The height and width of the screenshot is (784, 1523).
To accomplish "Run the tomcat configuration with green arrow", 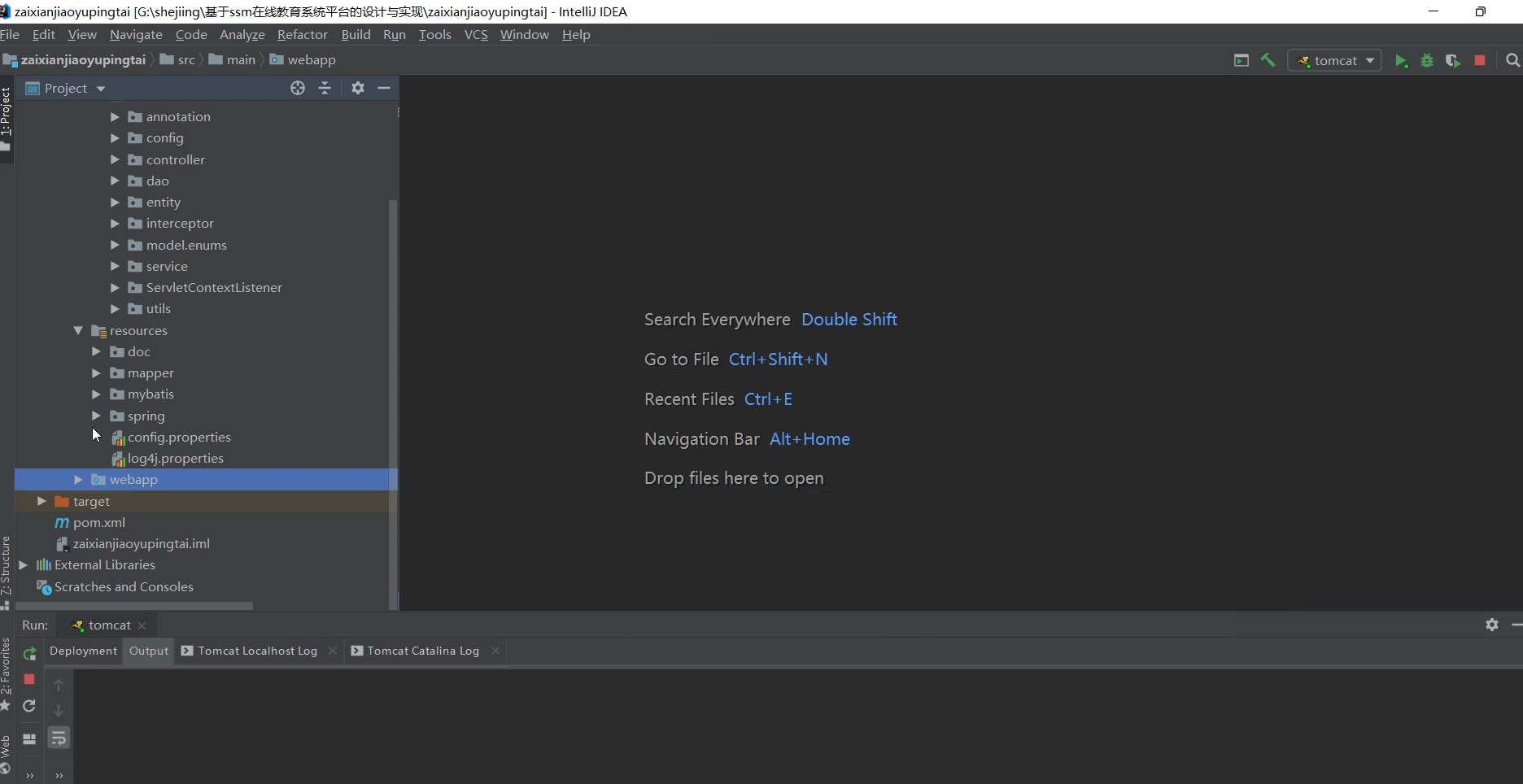I will point(1401,60).
